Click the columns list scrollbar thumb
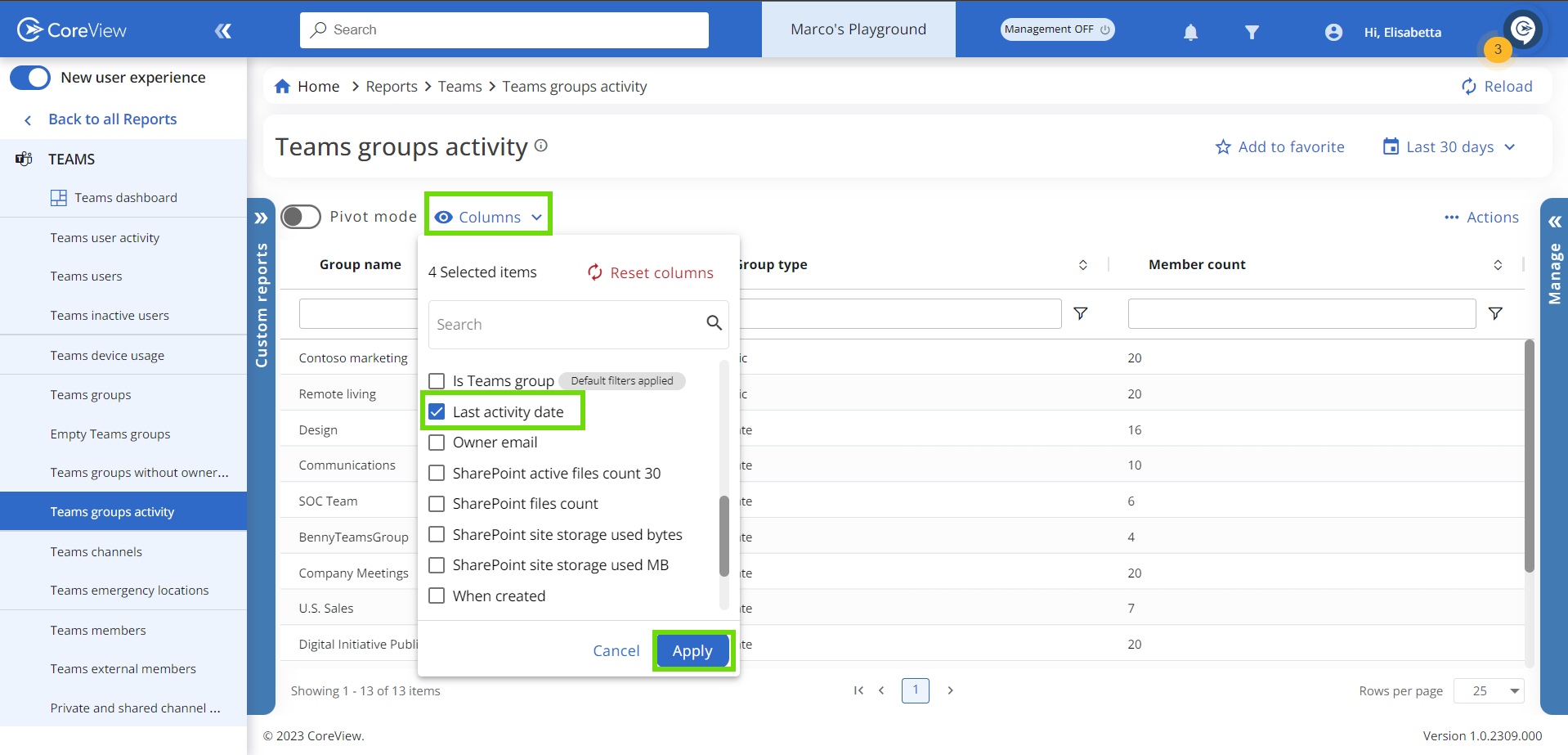 tap(724, 536)
